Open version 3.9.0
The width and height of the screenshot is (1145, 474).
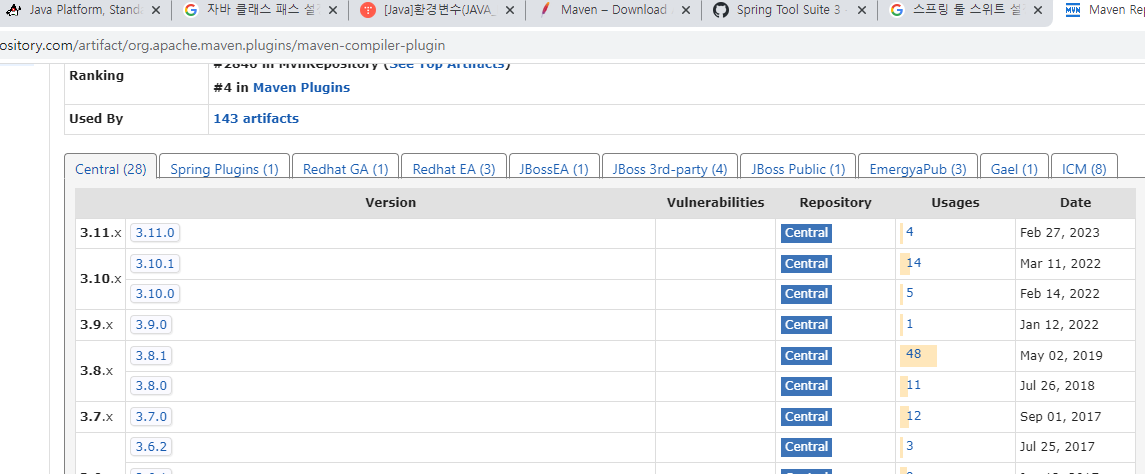pos(151,324)
